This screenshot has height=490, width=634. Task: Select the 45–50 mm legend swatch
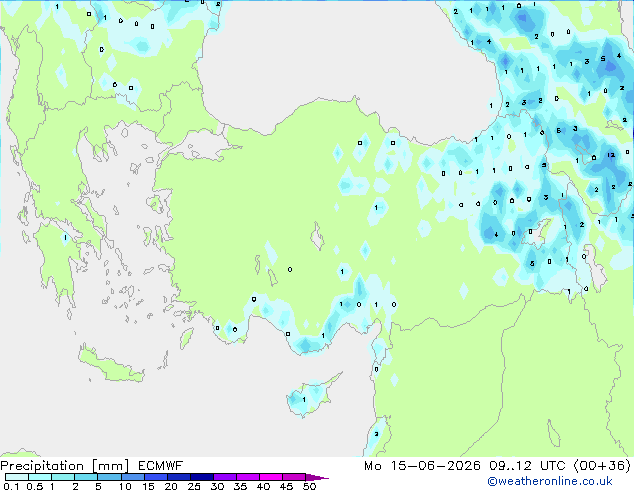(x=294, y=477)
